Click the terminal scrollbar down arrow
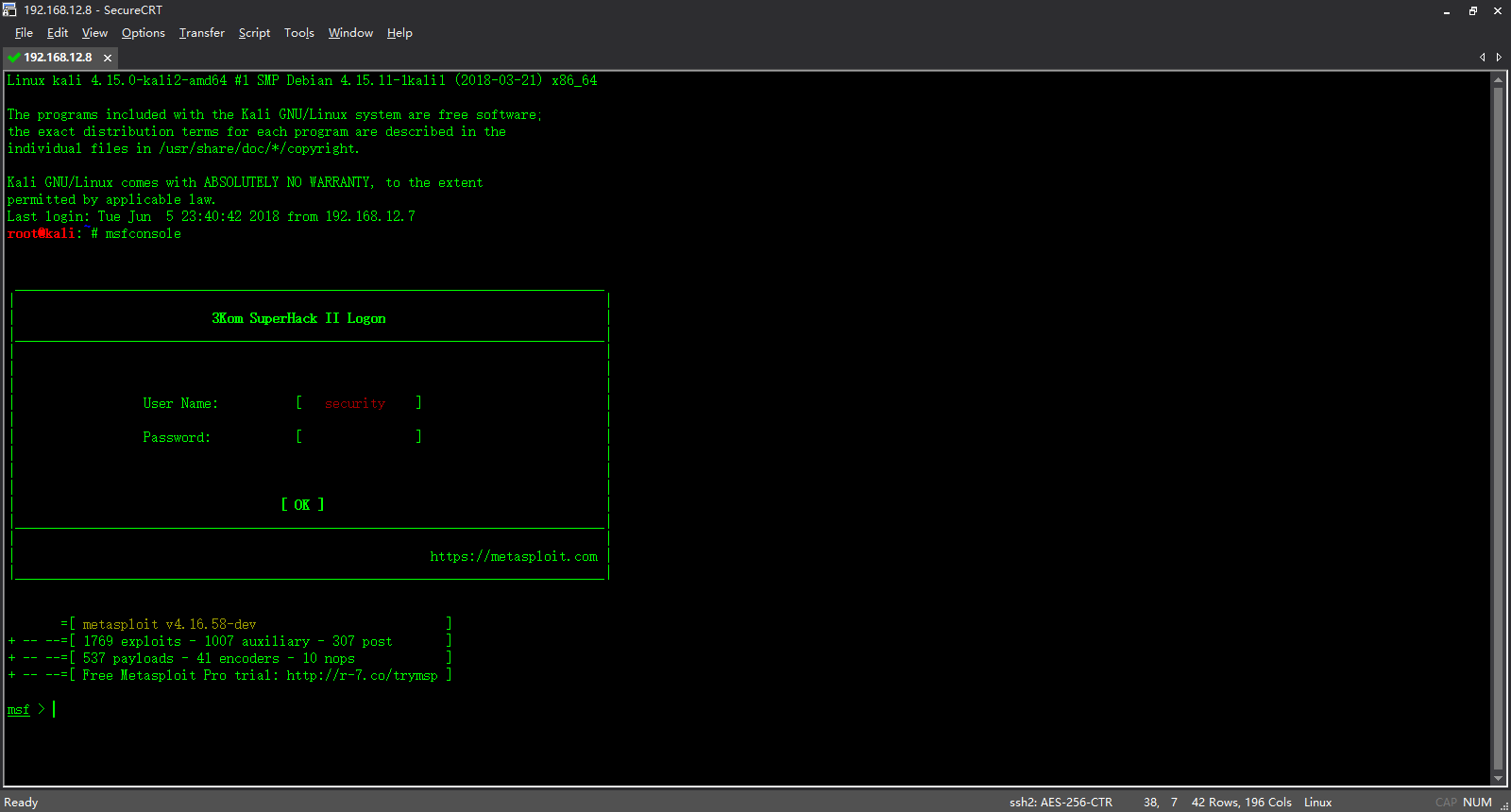Screen dimensions: 1511x812 [x=1498, y=779]
